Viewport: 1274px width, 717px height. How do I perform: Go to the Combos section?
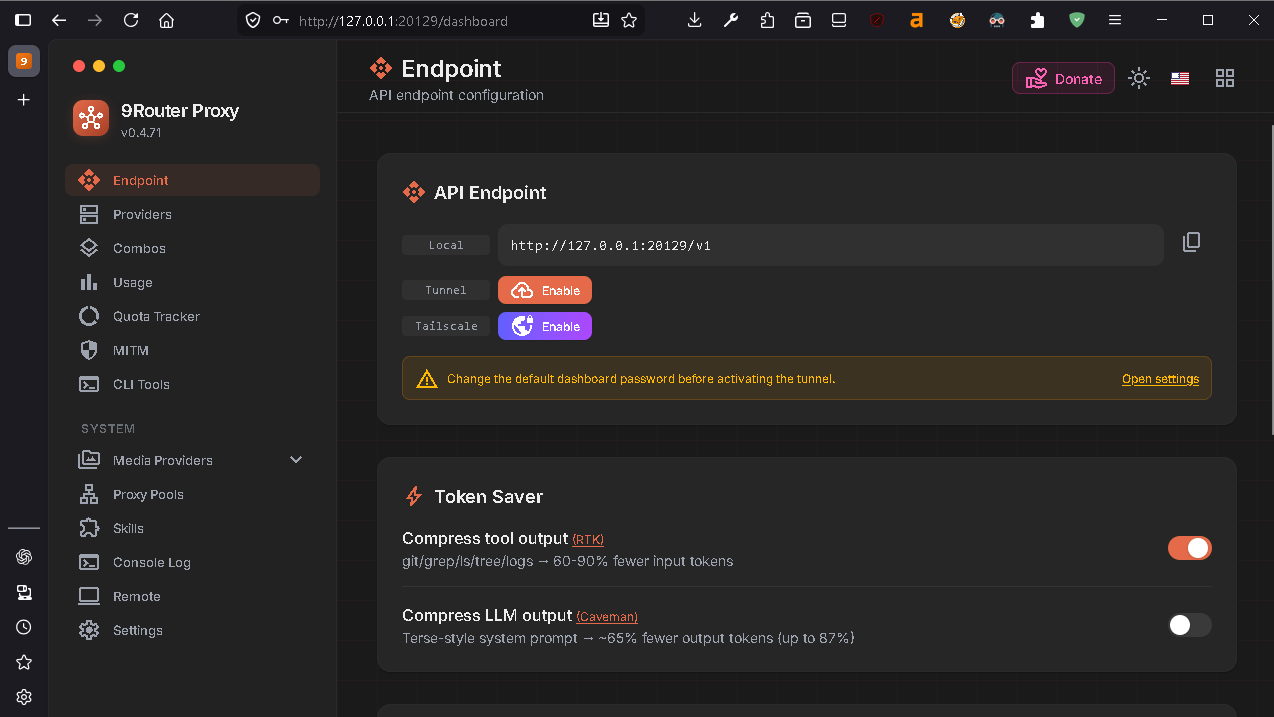192,248
